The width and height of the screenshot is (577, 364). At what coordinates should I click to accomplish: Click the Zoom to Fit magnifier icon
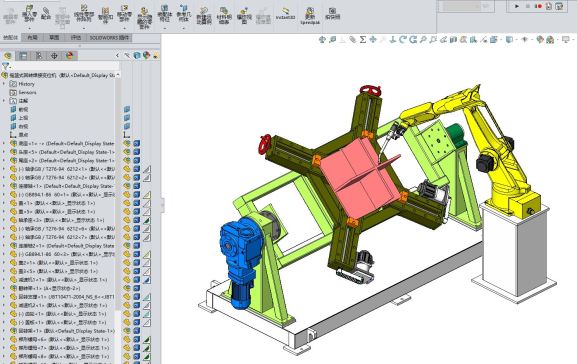(x=423, y=39)
